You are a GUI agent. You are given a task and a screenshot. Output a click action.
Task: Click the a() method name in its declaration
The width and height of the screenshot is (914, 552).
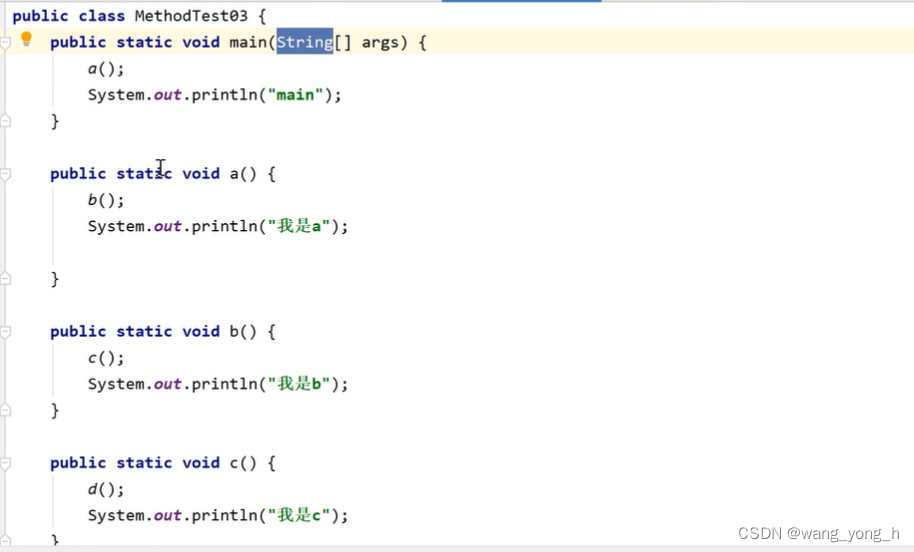(234, 174)
